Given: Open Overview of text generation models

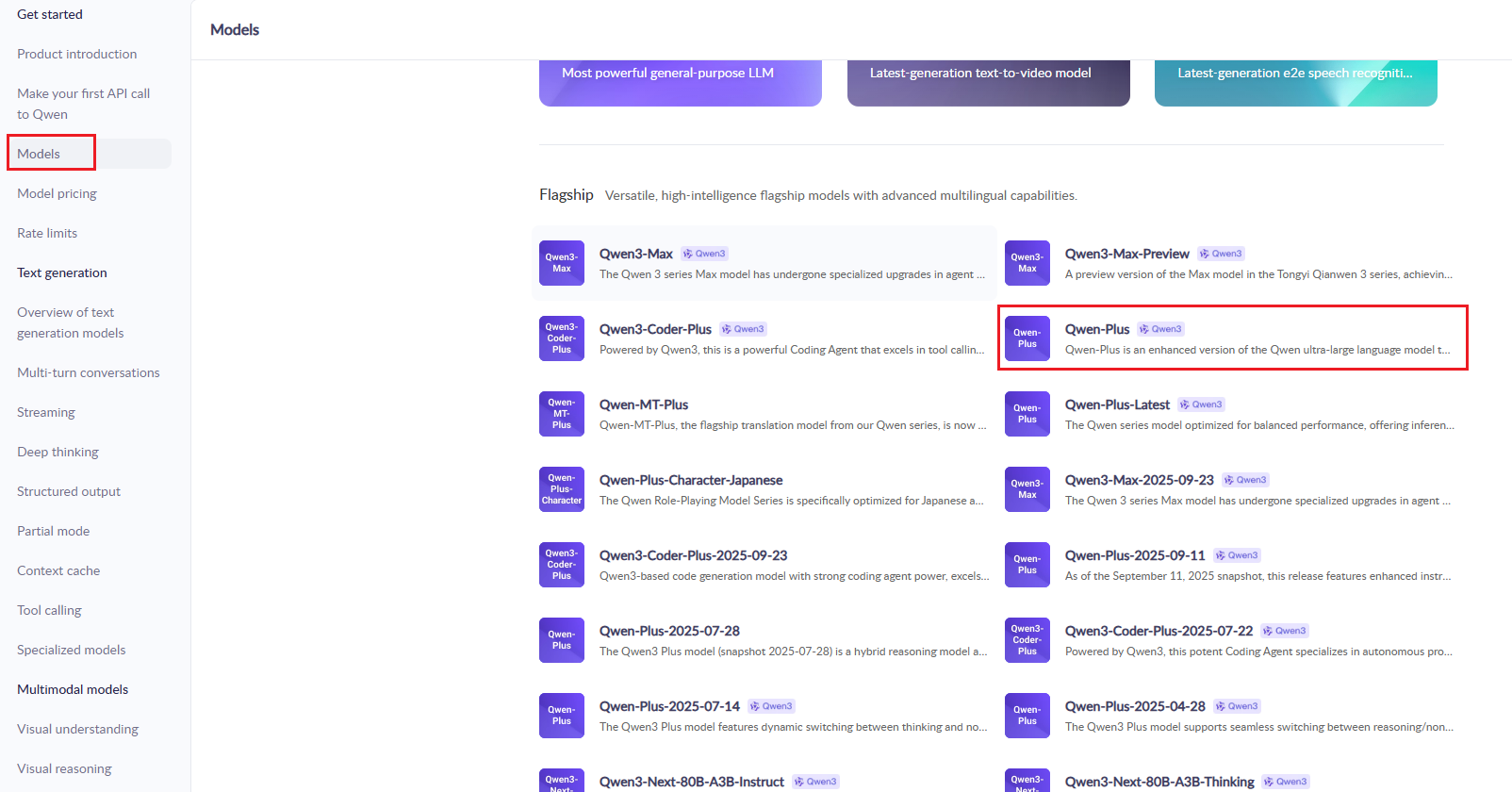Looking at the screenshot, I should click(71, 322).
